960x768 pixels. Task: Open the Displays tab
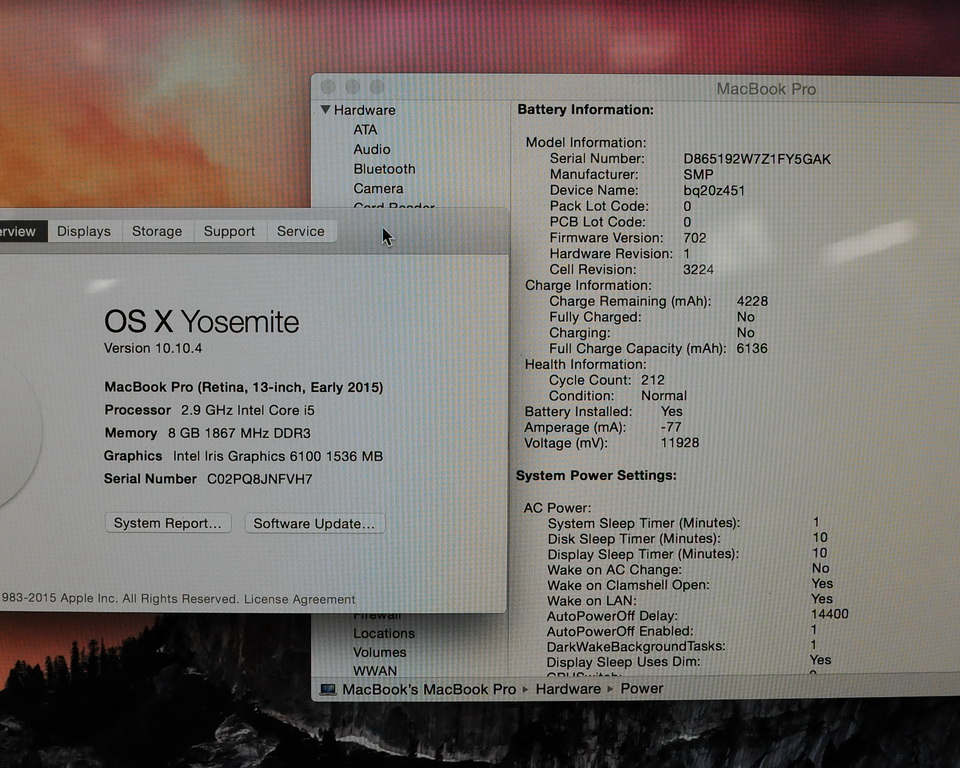click(84, 232)
